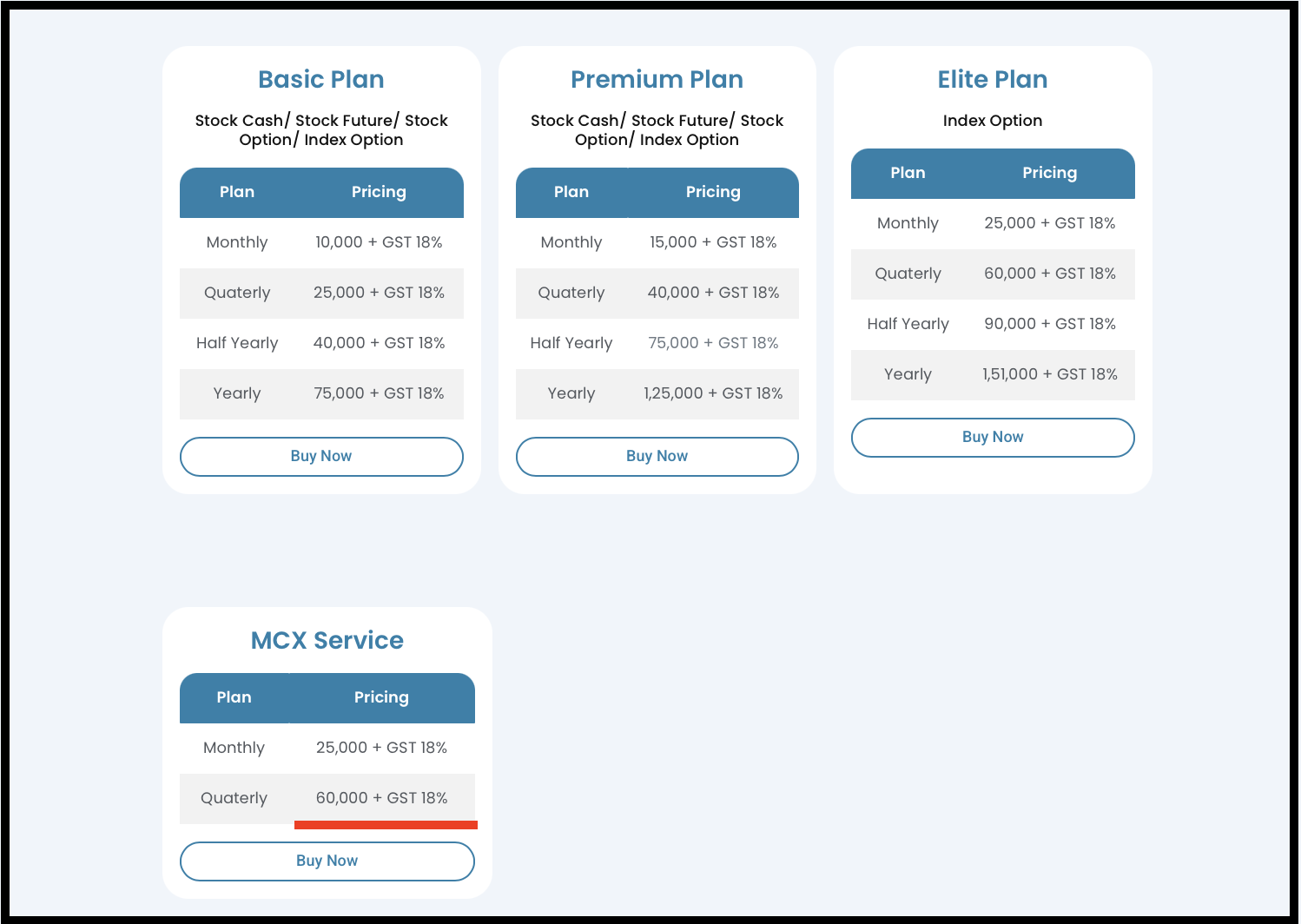Click the Pricing column header in Elite Plan
This screenshot has width=1301, height=924.
1050,173
